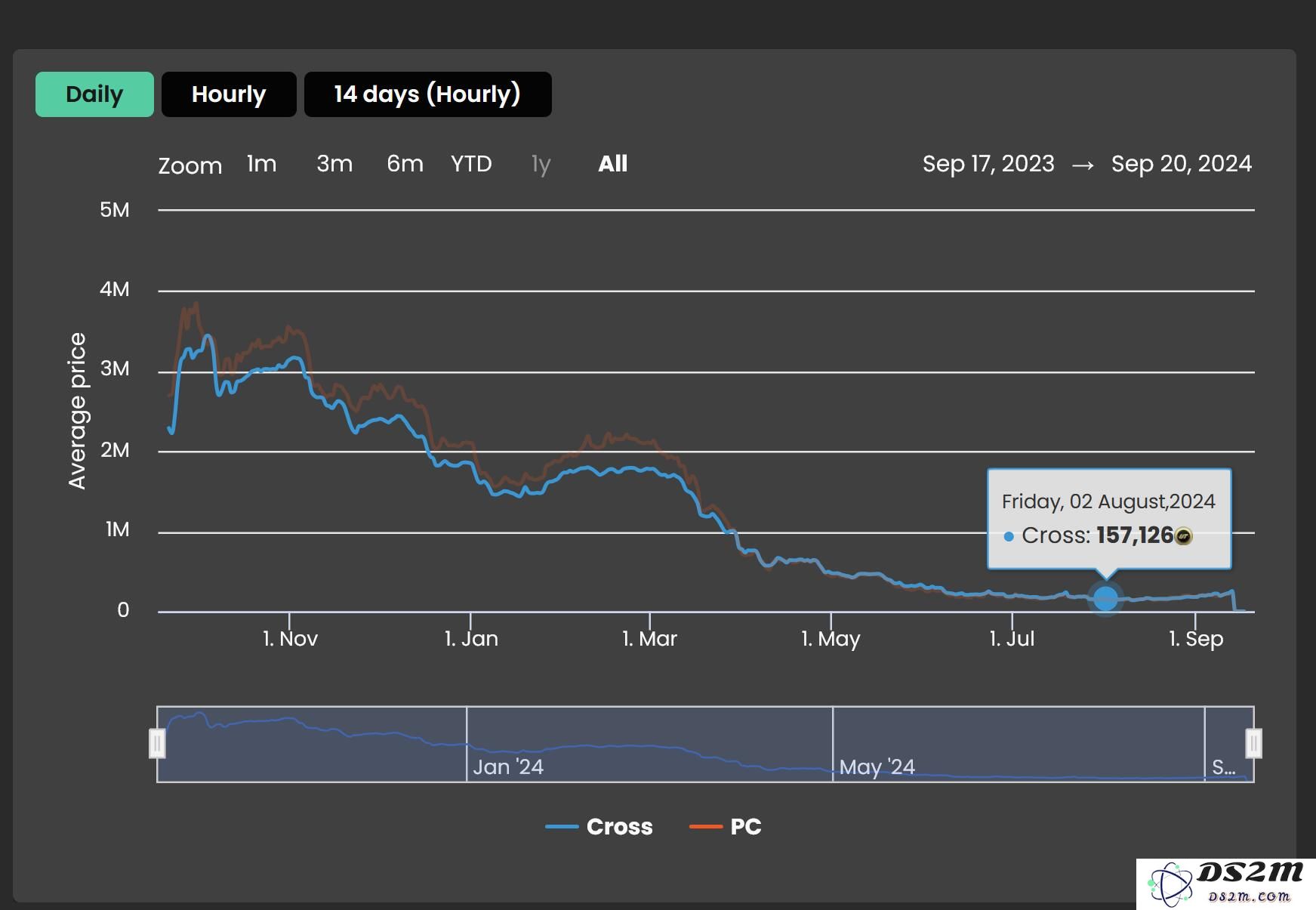Switch to the Hourly price tab
Screen dimensions: 1316x910
[229, 94]
